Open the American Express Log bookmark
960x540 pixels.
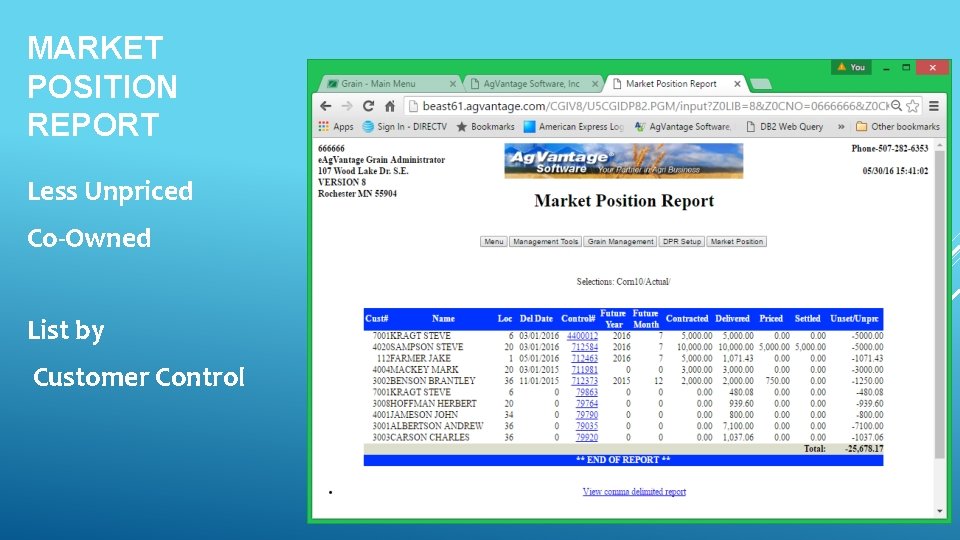click(x=574, y=127)
